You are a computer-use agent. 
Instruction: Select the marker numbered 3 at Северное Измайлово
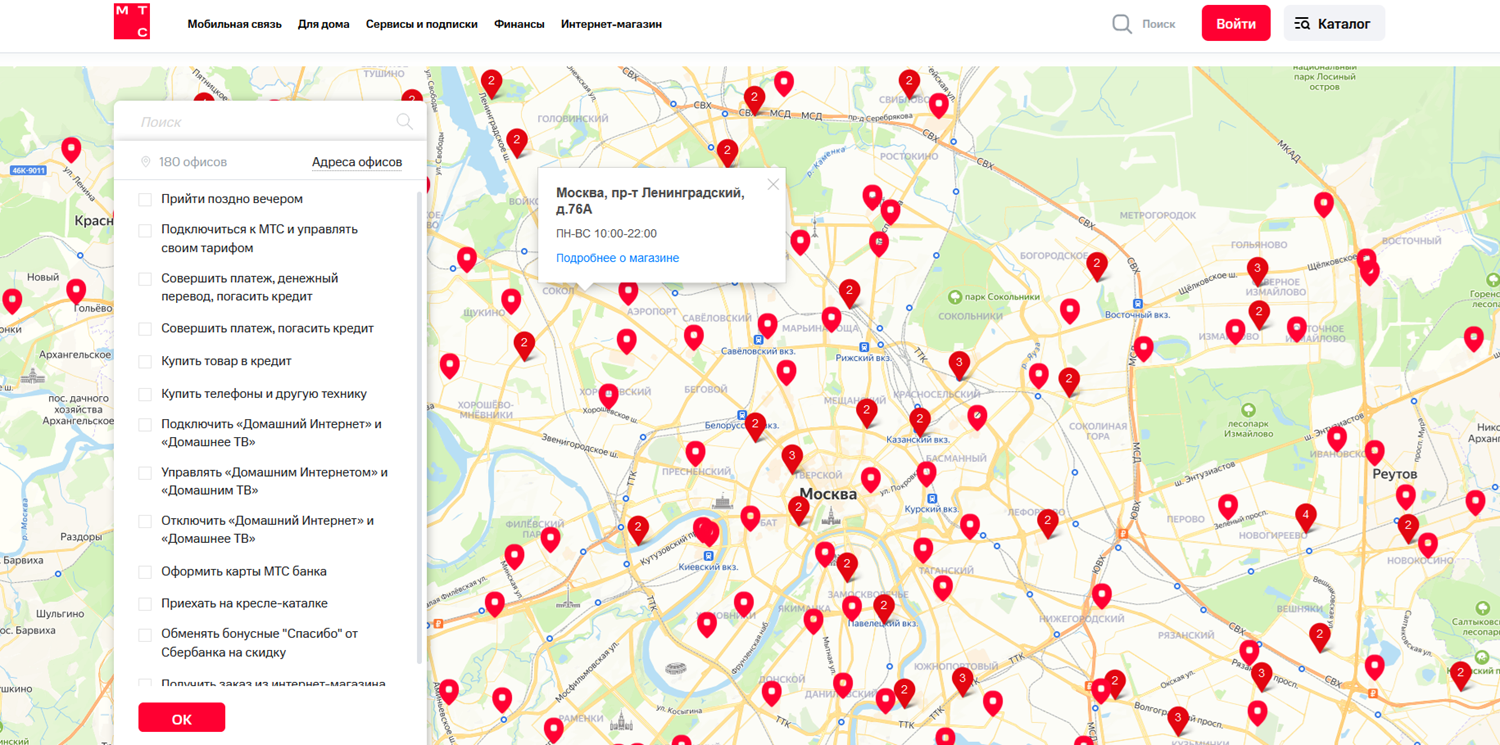click(1258, 270)
